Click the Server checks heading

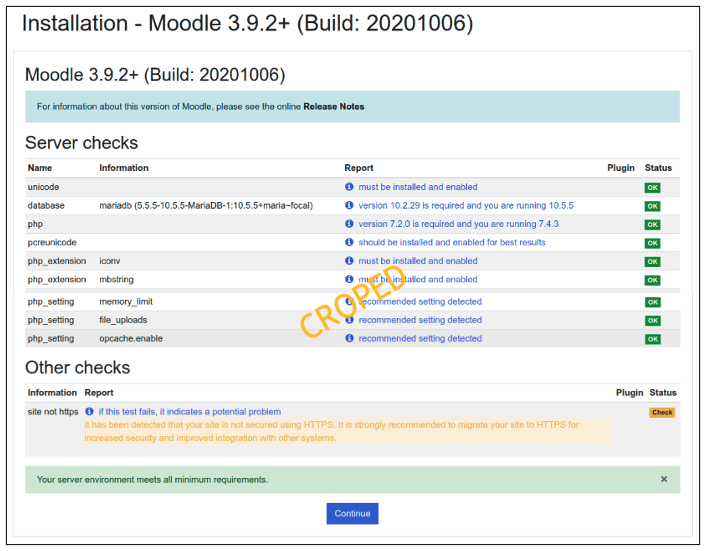click(81, 143)
